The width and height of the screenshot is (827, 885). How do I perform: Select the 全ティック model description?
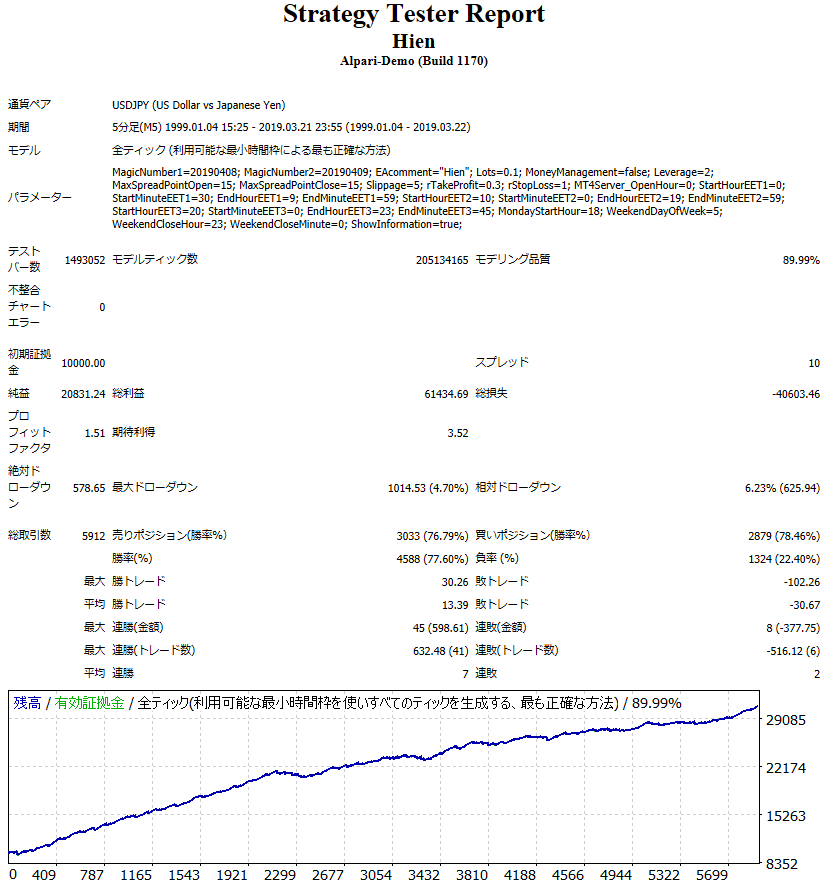pyautogui.click(x=251, y=150)
